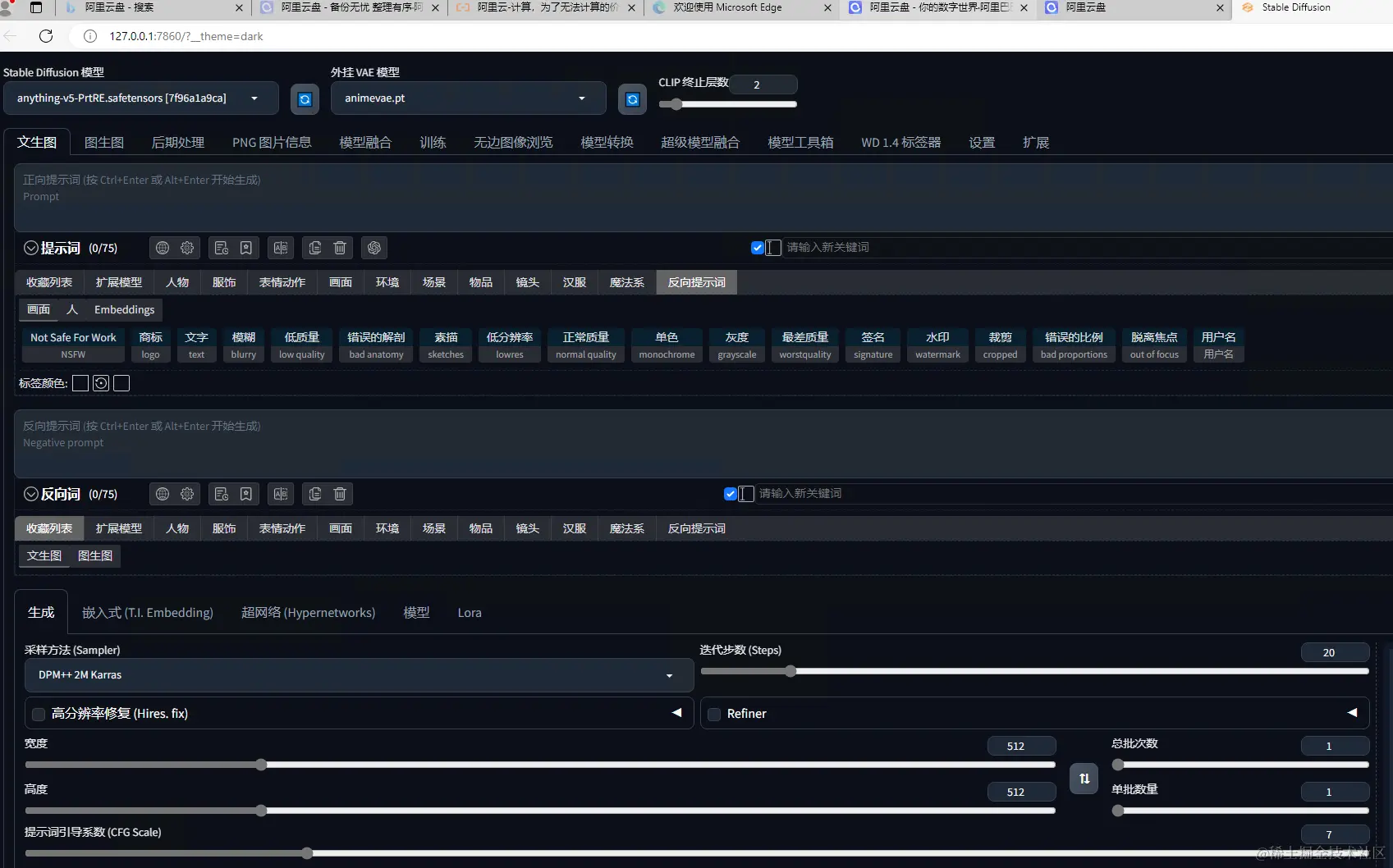Add the NSFW negative tag
The image size is (1393, 868).
tap(73, 345)
